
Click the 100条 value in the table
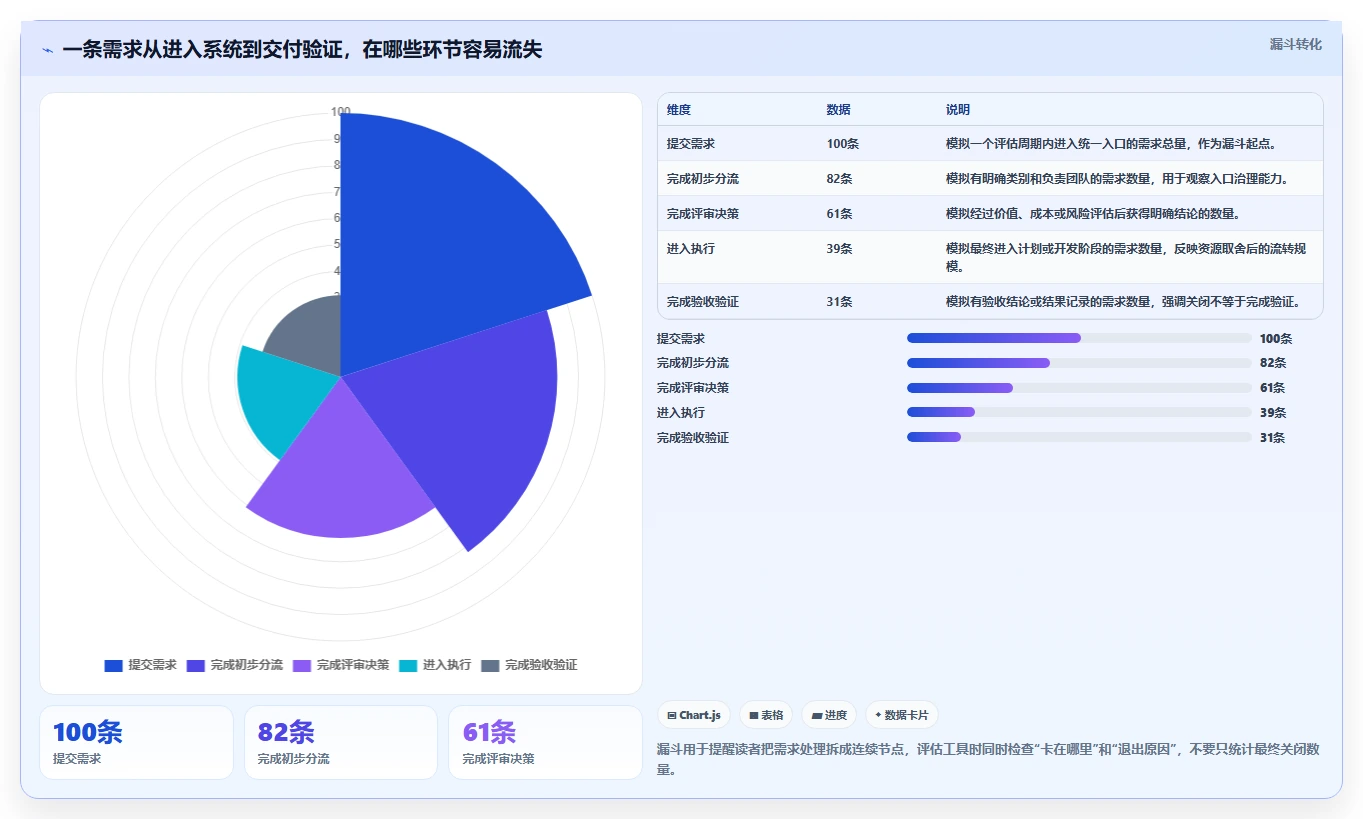pyautogui.click(x=843, y=144)
